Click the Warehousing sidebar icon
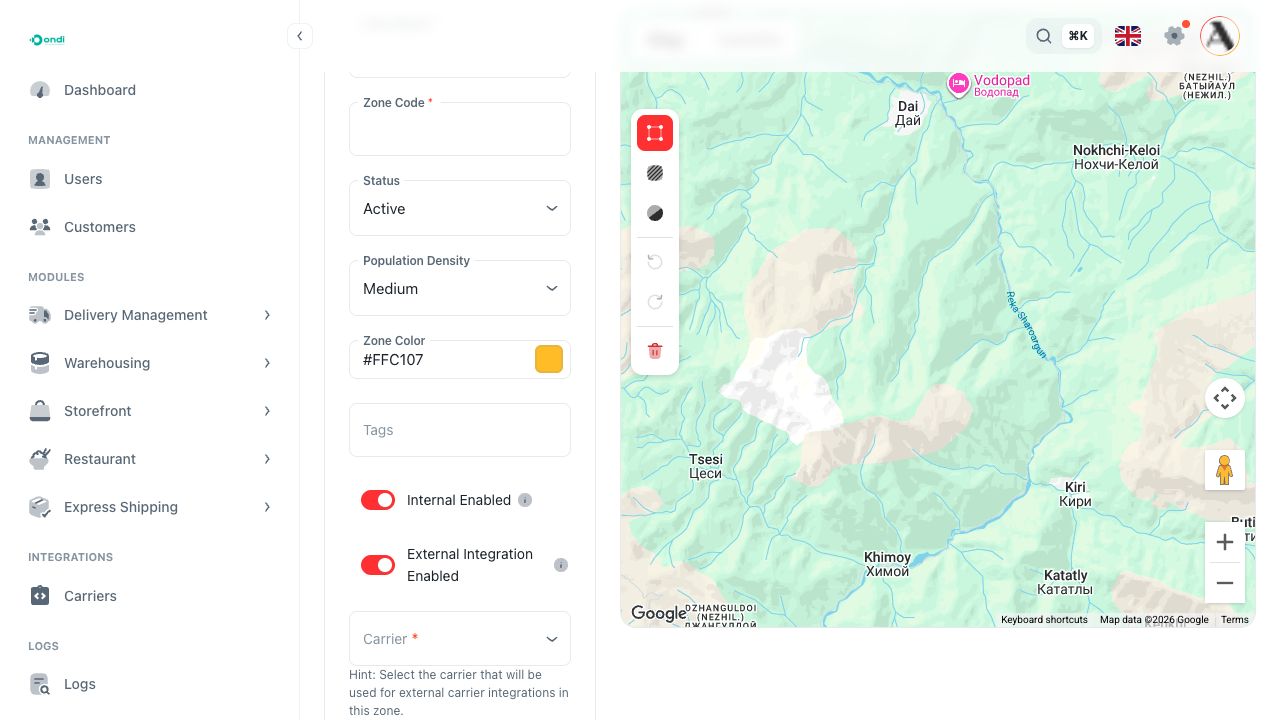Screen dimensions: 1280x720 click(40, 363)
